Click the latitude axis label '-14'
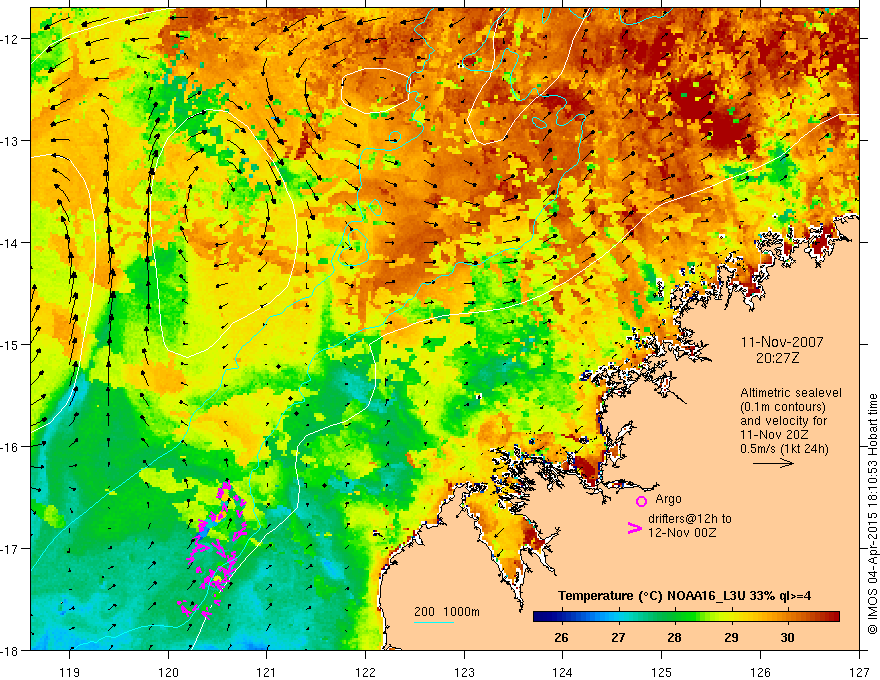Viewport: 880px width, 680px height. (10, 243)
